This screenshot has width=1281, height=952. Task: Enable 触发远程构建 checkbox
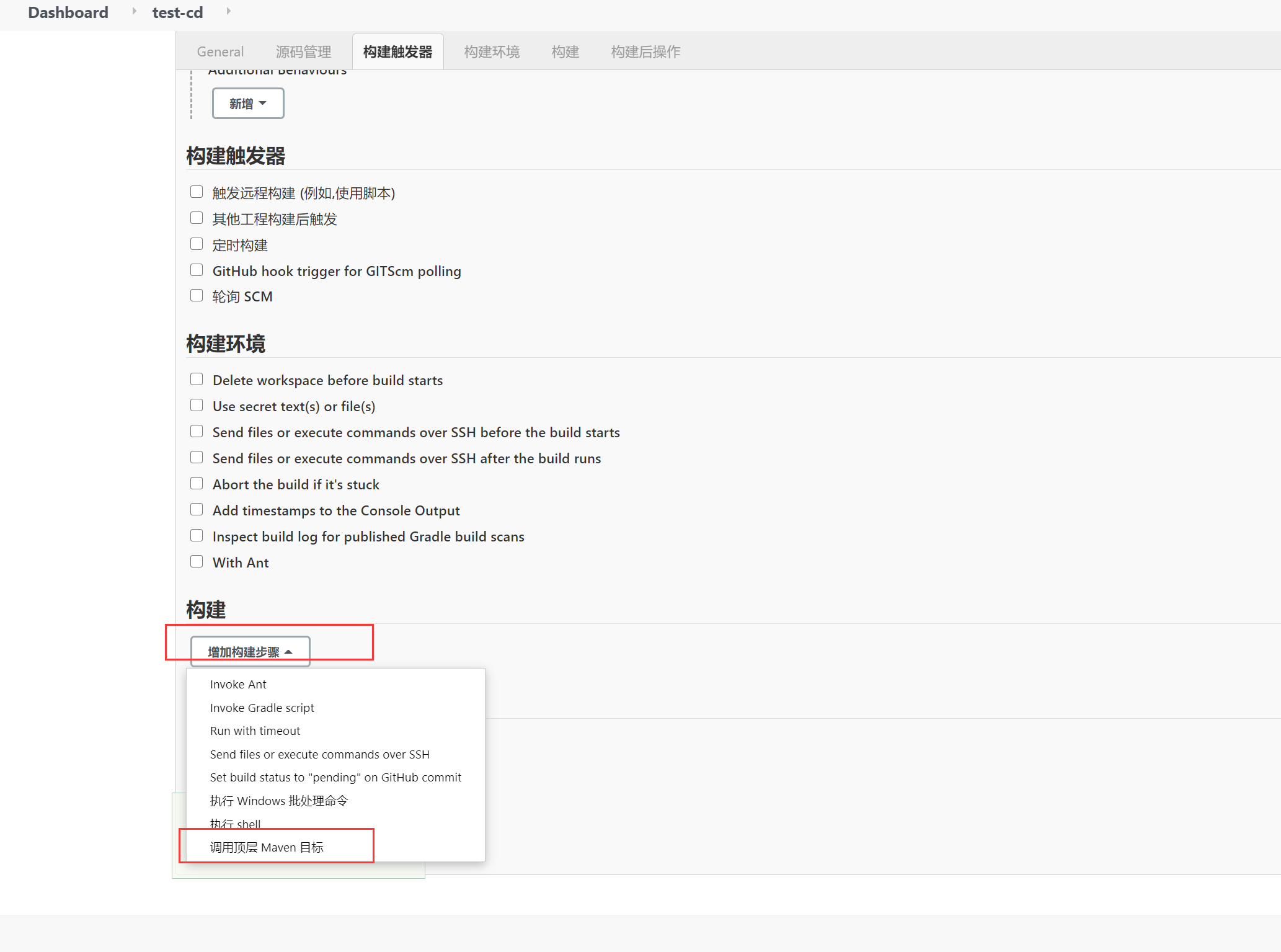(197, 192)
